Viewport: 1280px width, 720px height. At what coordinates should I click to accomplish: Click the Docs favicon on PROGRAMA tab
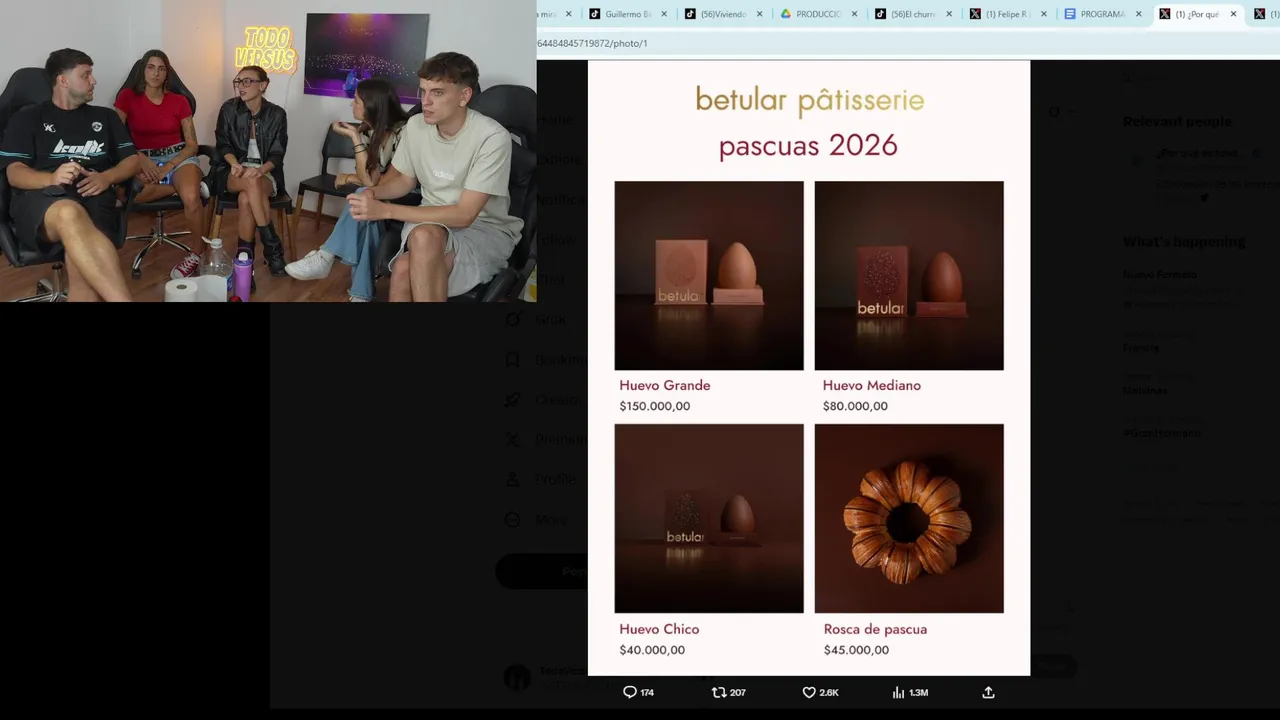(x=1070, y=14)
